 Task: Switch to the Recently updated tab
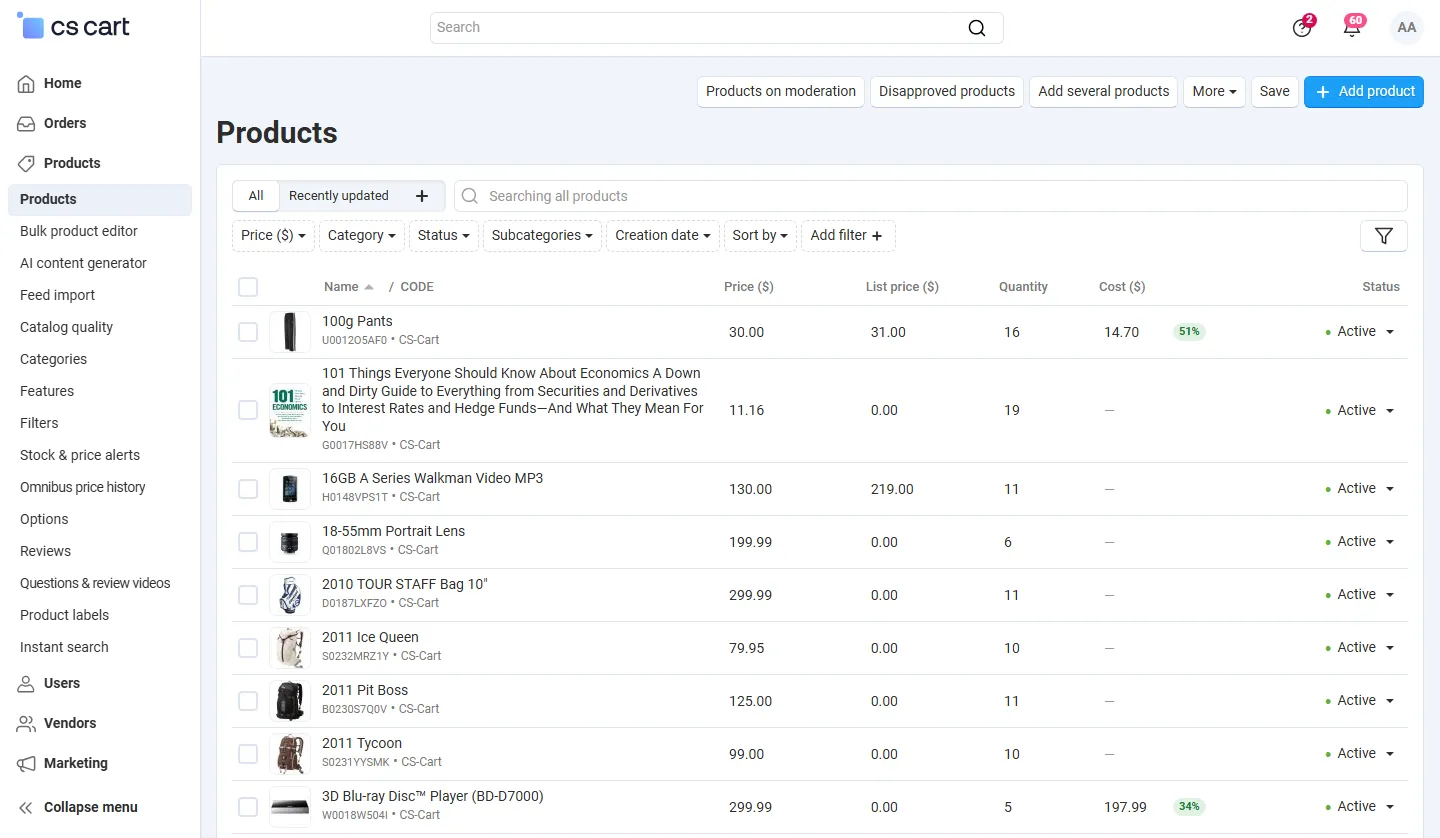click(x=339, y=196)
